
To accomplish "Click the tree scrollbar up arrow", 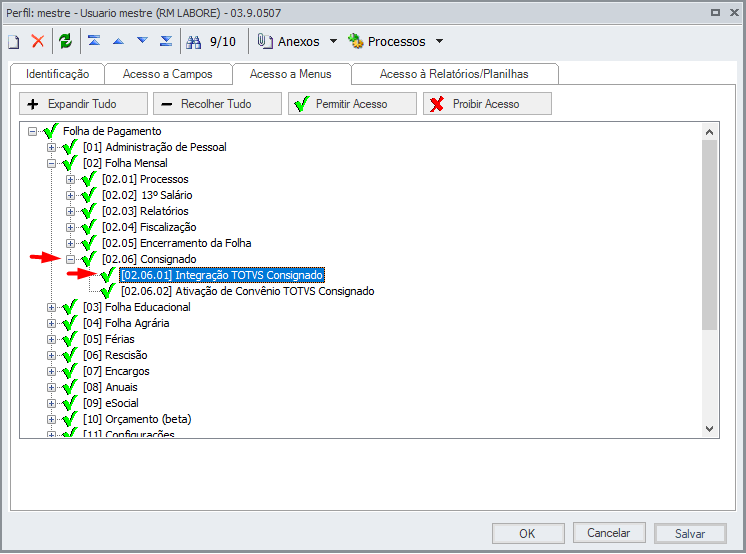I will click(x=709, y=132).
